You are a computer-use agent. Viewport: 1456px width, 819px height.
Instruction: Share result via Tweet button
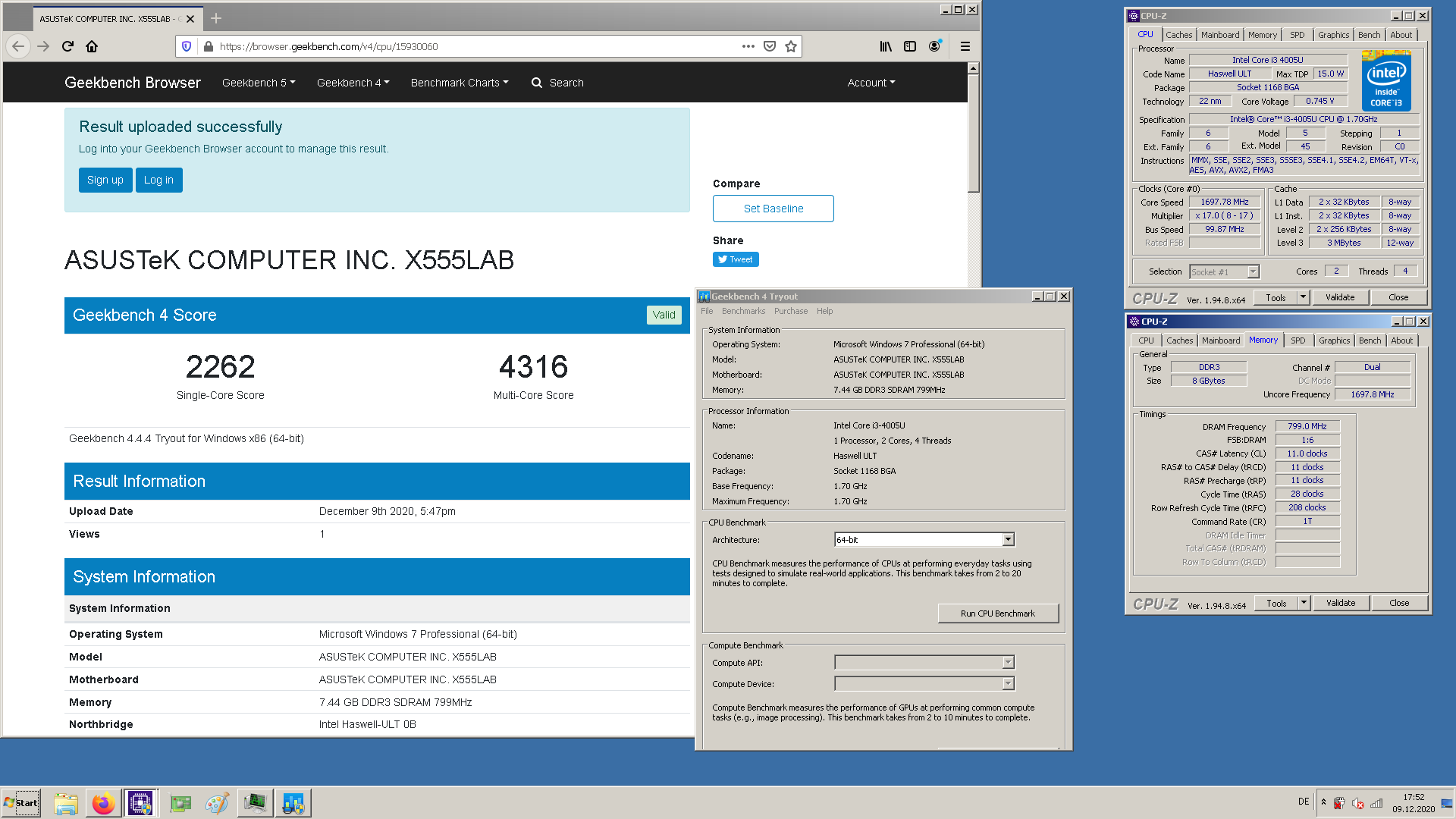pyautogui.click(x=736, y=259)
